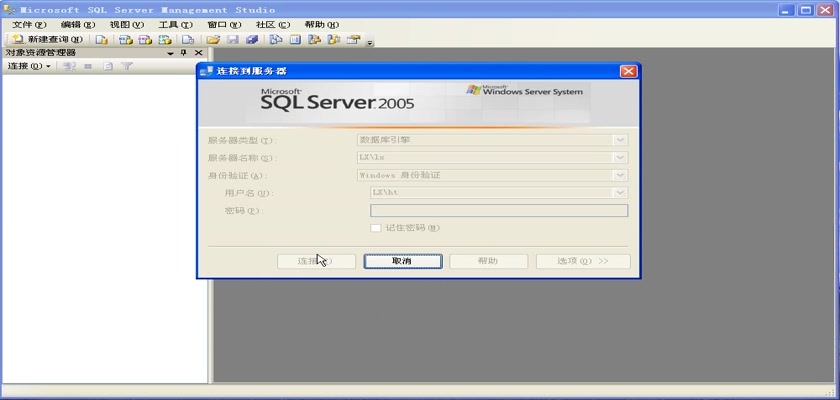Open a Database Engine Query from toolbar
Screen dimensions: 840x400
pos(101,40)
